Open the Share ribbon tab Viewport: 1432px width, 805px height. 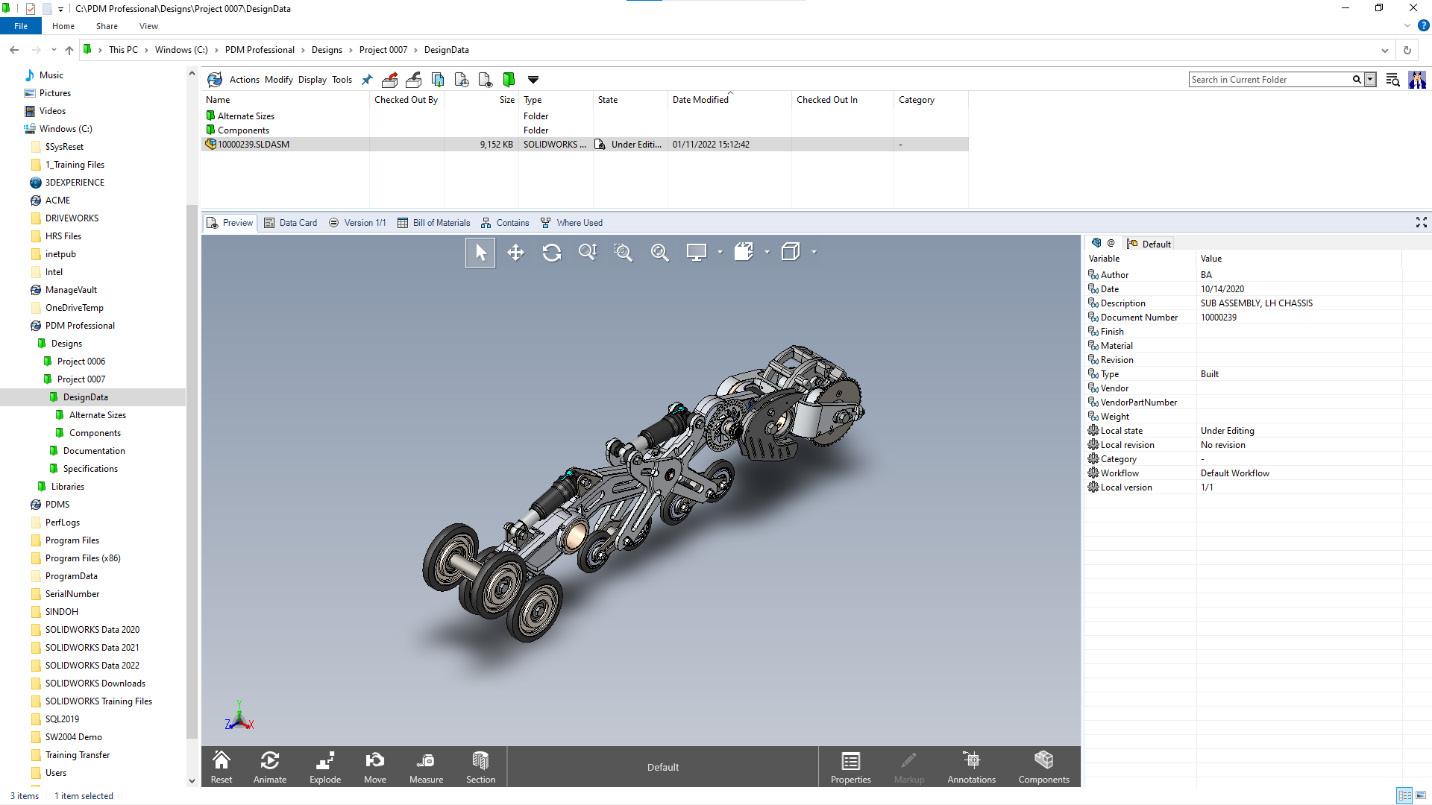(x=106, y=26)
